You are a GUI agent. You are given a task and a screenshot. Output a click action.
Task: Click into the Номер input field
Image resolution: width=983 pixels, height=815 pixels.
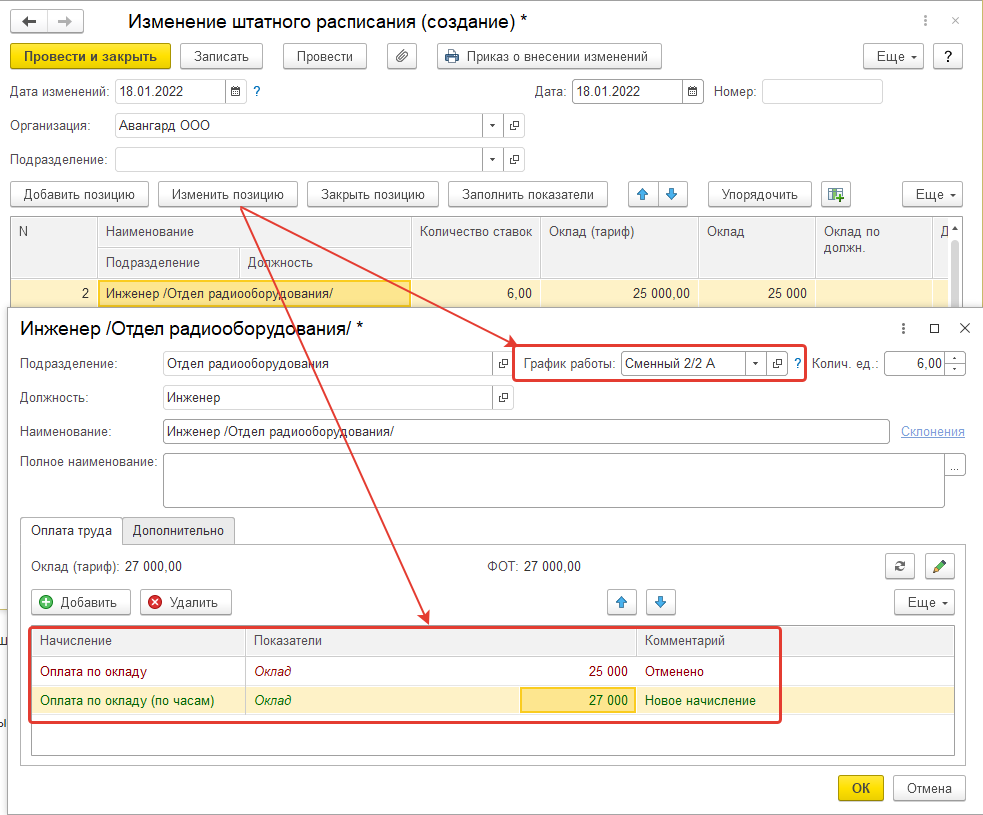click(x=821, y=92)
